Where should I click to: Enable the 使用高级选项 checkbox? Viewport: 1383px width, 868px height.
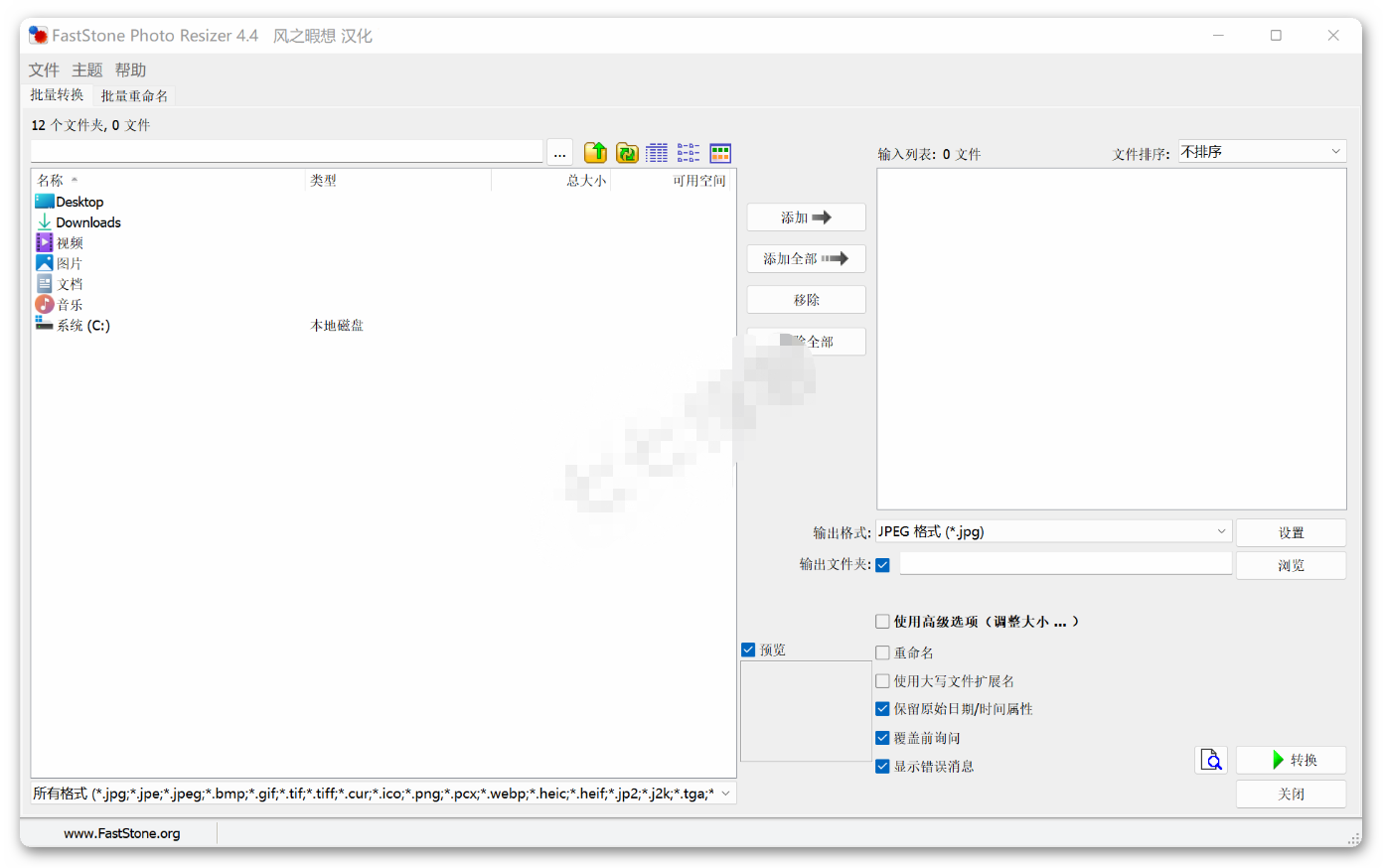882,622
